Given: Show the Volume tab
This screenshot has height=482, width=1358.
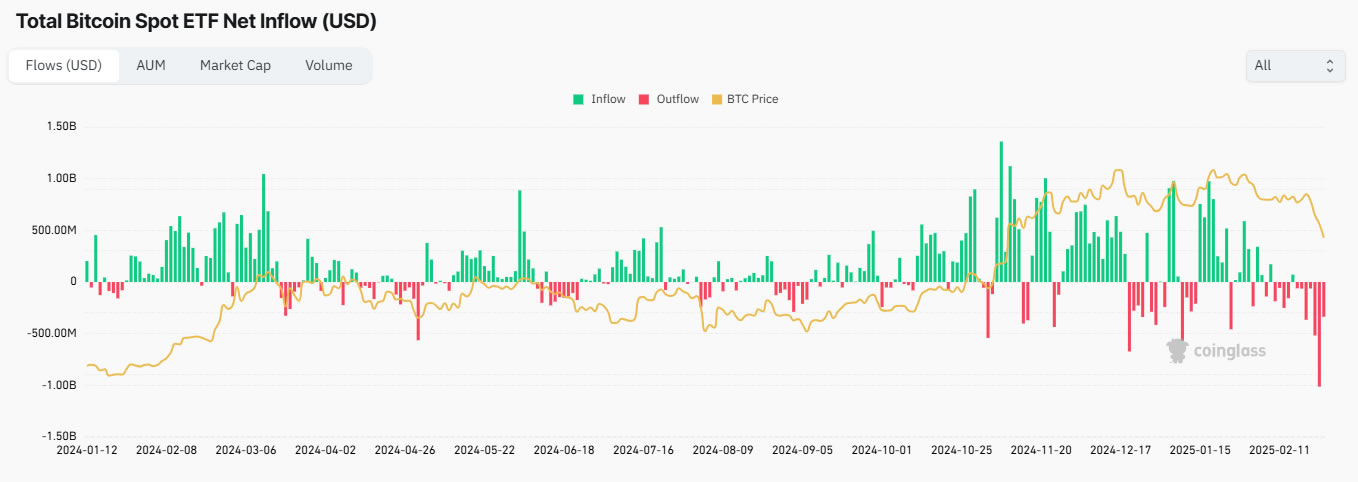Looking at the screenshot, I should coord(329,66).
